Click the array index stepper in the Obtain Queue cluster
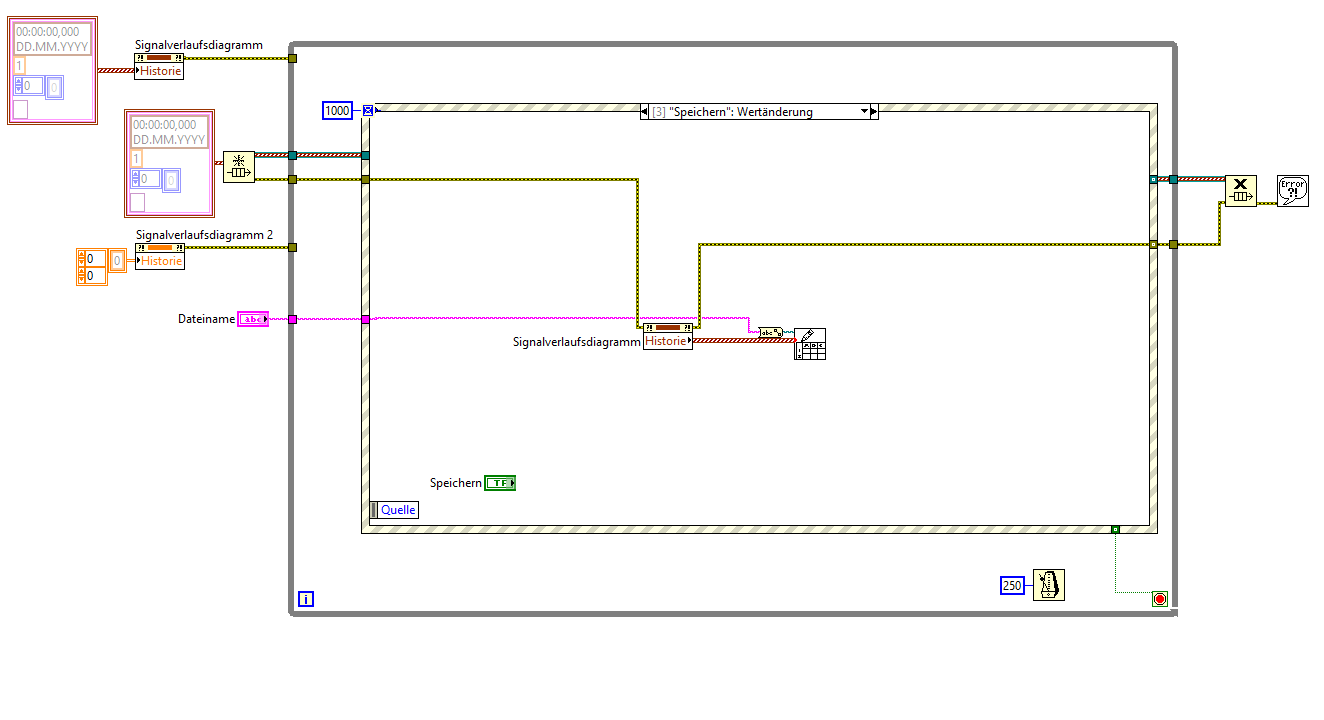 coord(137,180)
